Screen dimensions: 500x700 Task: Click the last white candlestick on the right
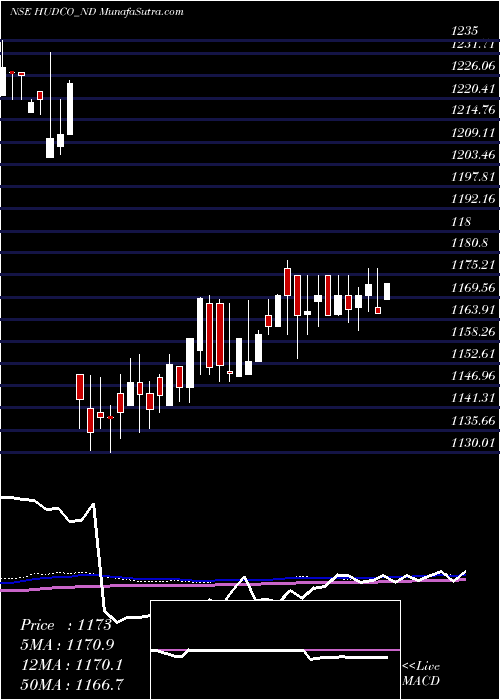[387, 292]
